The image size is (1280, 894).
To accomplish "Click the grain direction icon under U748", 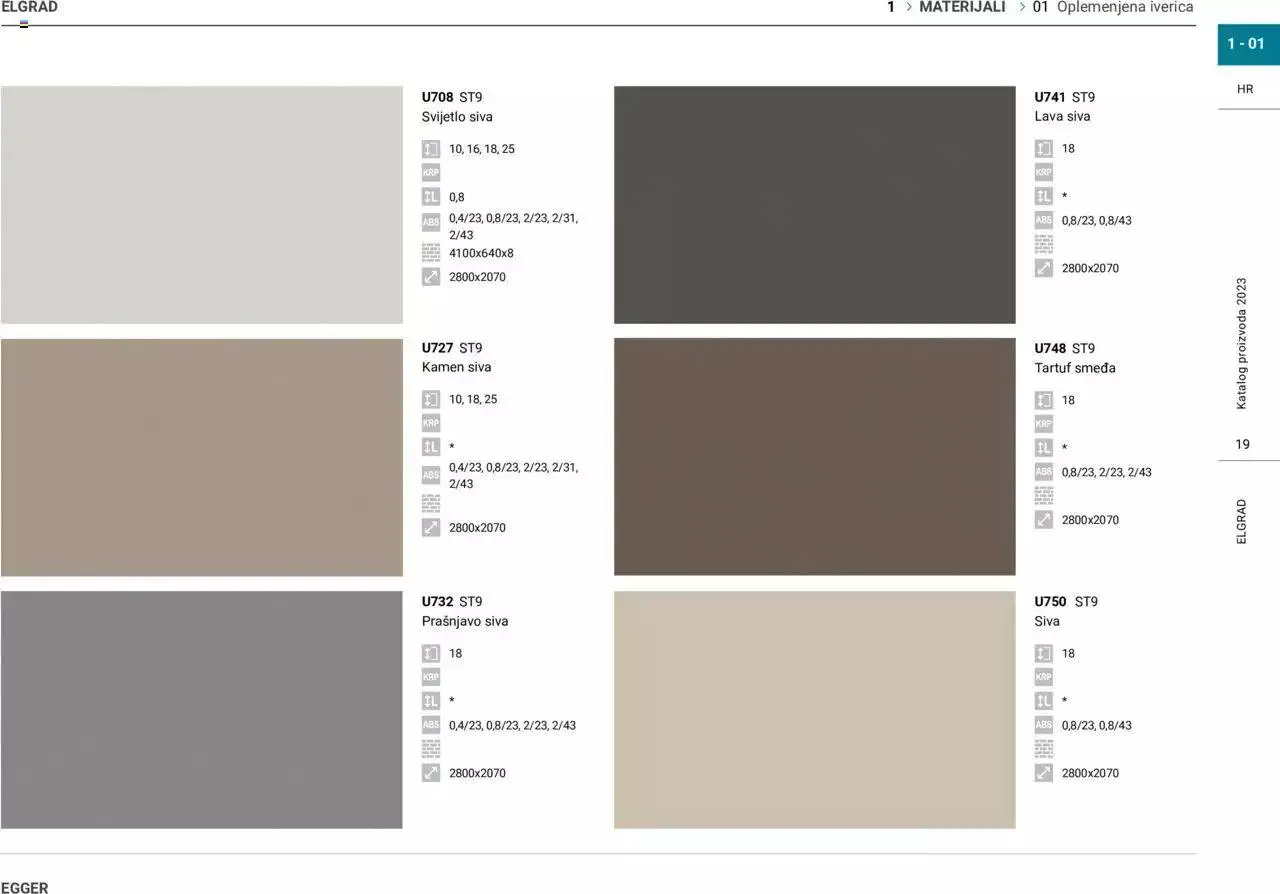I will click(1044, 448).
